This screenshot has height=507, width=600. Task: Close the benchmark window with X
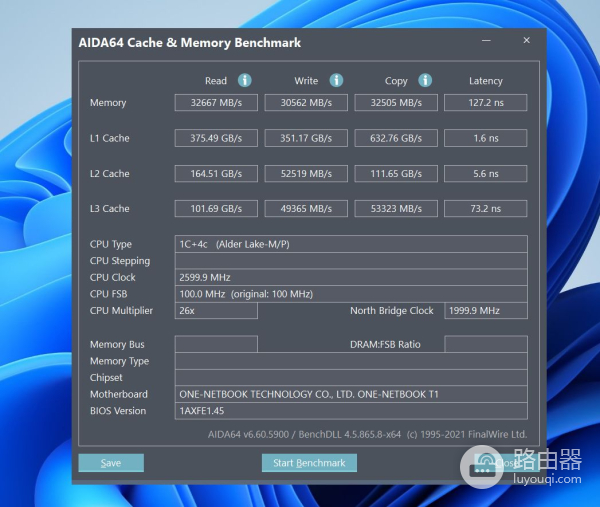pos(526,41)
